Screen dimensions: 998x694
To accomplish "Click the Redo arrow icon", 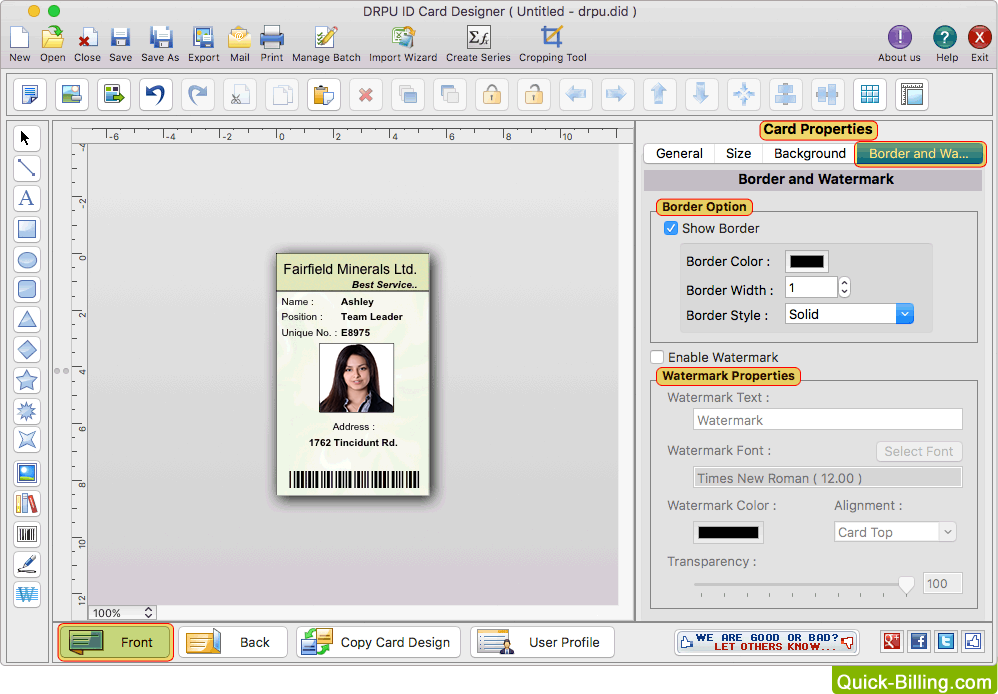I will pyautogui.click(x=197, y=95).
